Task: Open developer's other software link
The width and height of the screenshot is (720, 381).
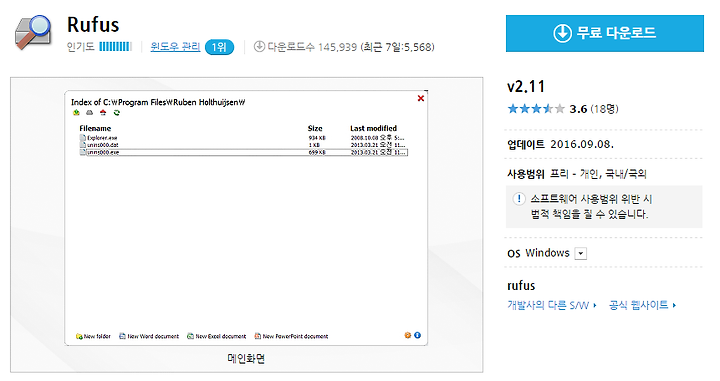Action: pos(551,305)
